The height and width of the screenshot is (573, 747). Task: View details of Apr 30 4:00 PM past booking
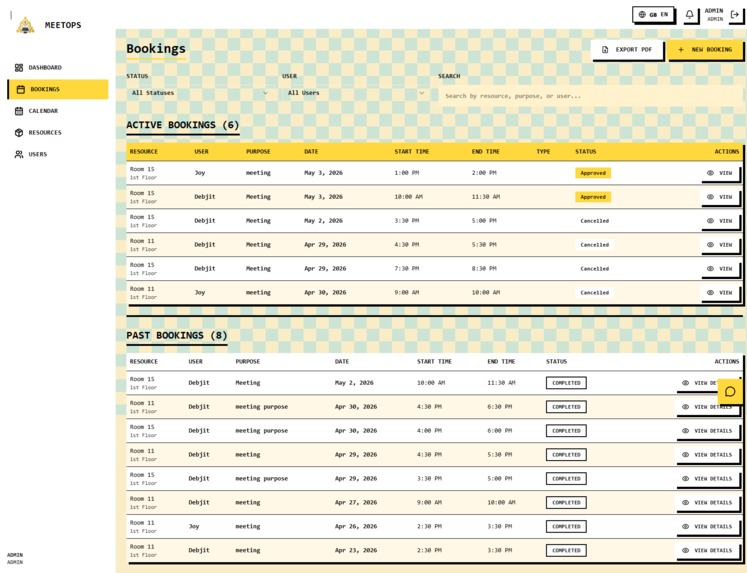[708, 431]
